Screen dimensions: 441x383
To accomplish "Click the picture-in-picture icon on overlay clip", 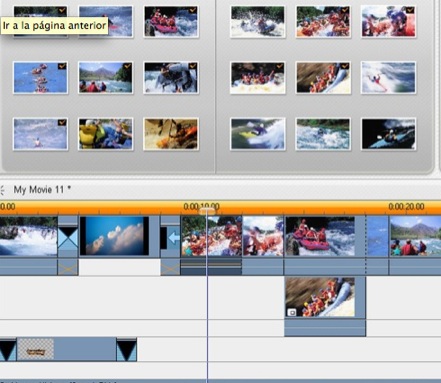I will pos(292,312).
